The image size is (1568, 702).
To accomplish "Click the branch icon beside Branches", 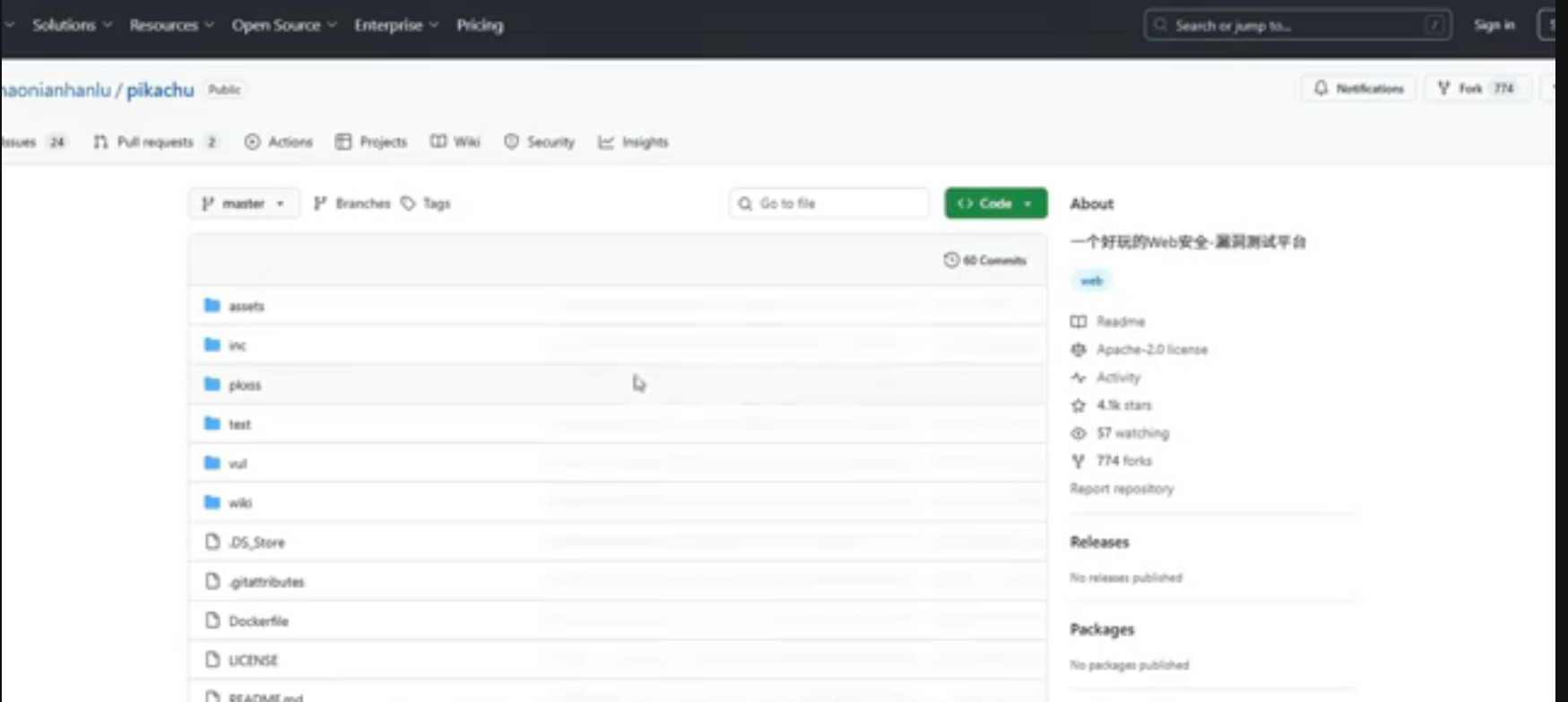I will 320,204.
